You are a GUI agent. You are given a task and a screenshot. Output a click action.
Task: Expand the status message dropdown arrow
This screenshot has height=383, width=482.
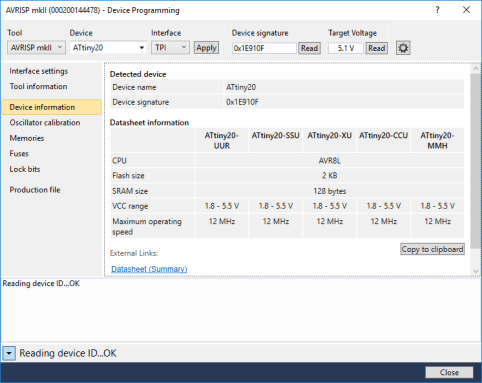coord(9,353)
